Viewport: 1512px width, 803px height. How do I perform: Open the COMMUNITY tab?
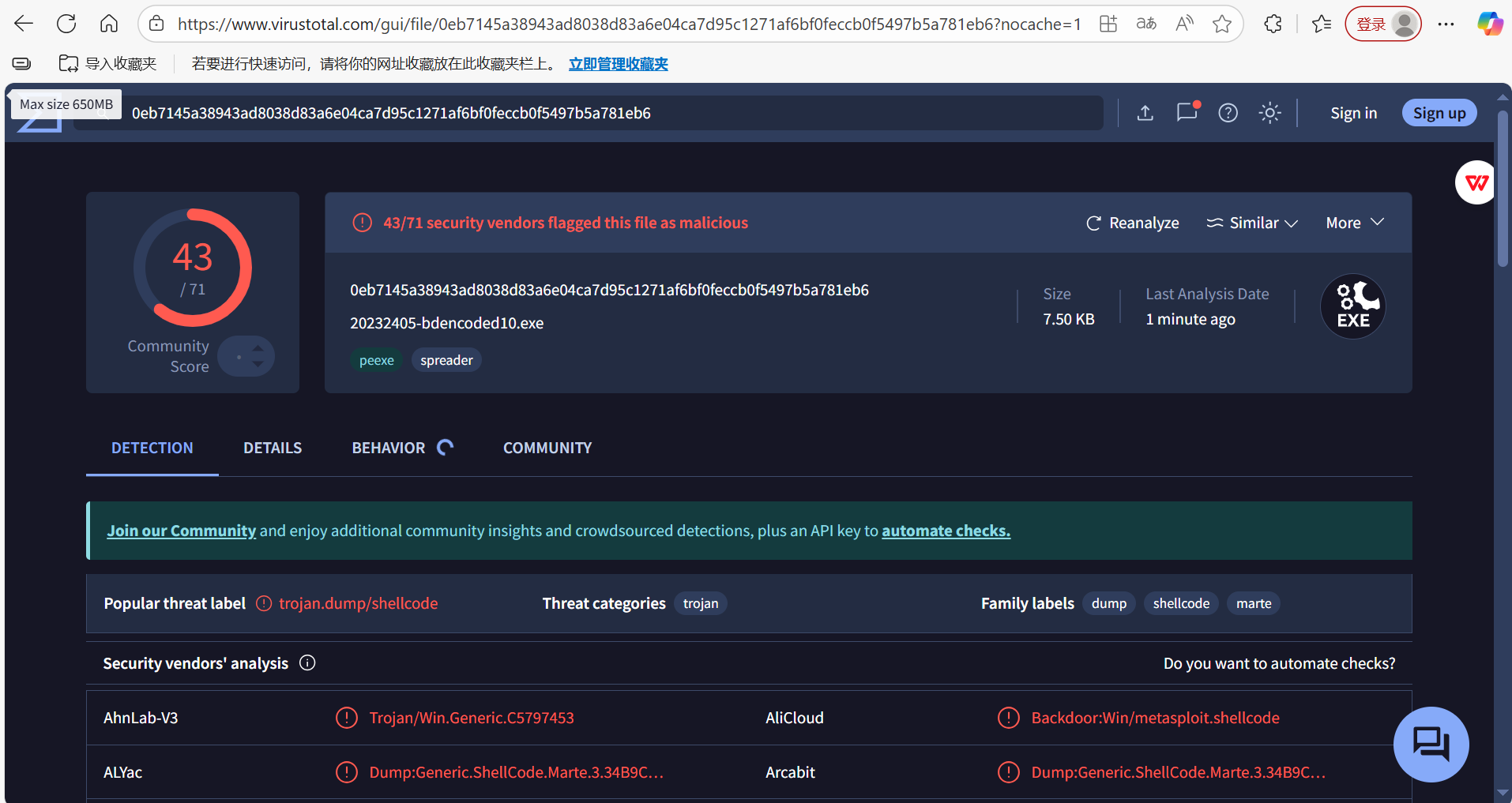[x=547, y=448]
